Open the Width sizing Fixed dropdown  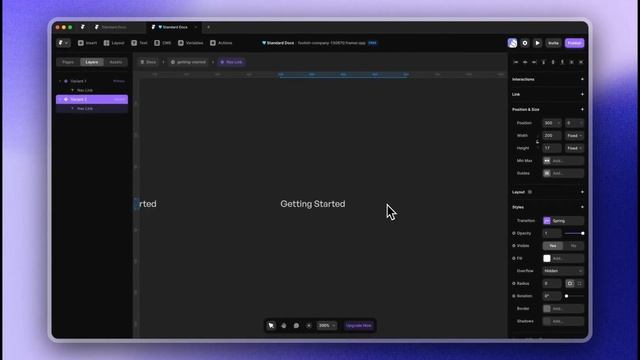pyautogui.click(x=574, y=136)
